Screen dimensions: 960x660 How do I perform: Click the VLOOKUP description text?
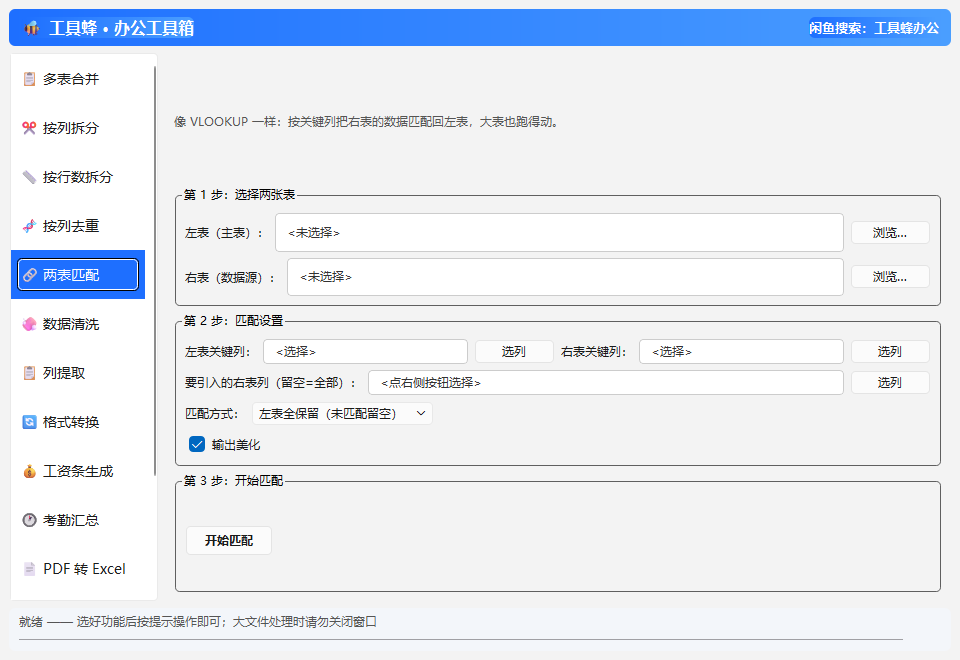pos(367,122)
